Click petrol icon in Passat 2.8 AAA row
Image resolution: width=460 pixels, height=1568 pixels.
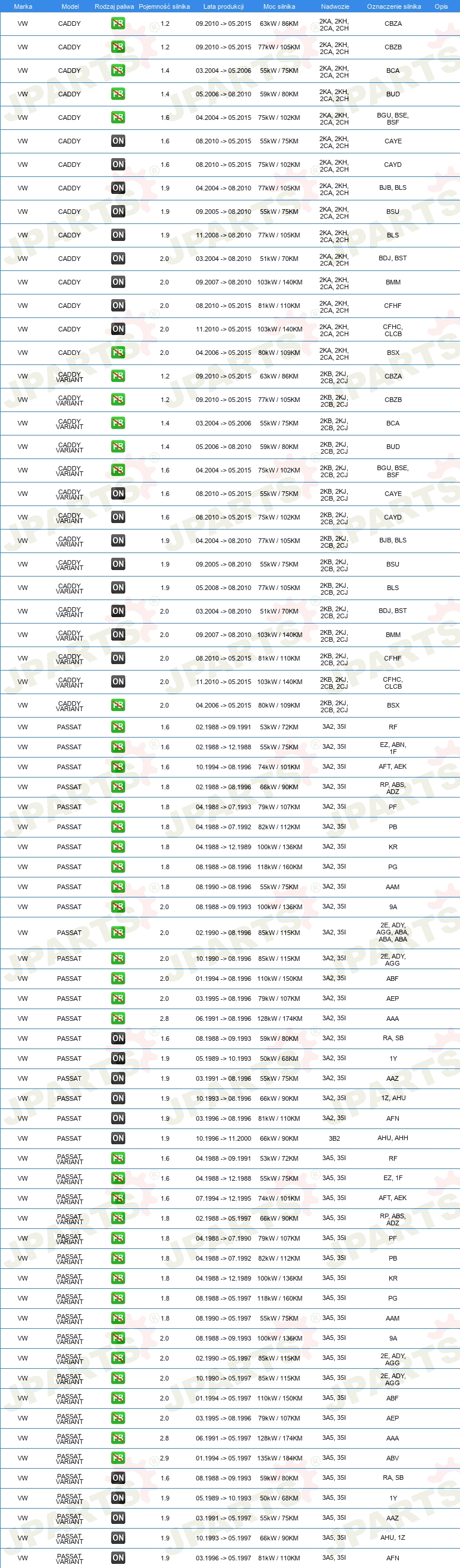point(118,1018)
